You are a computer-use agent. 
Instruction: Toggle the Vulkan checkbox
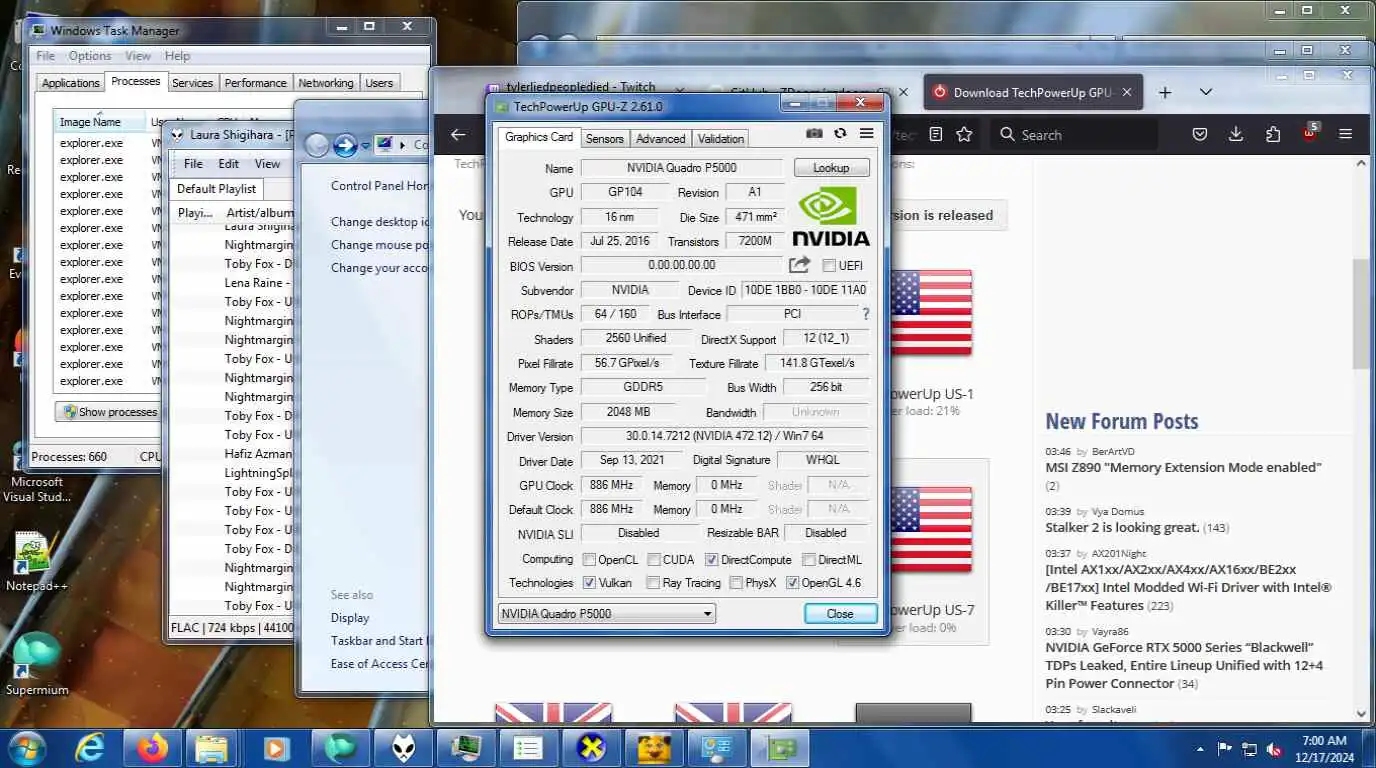pos(589,583)
